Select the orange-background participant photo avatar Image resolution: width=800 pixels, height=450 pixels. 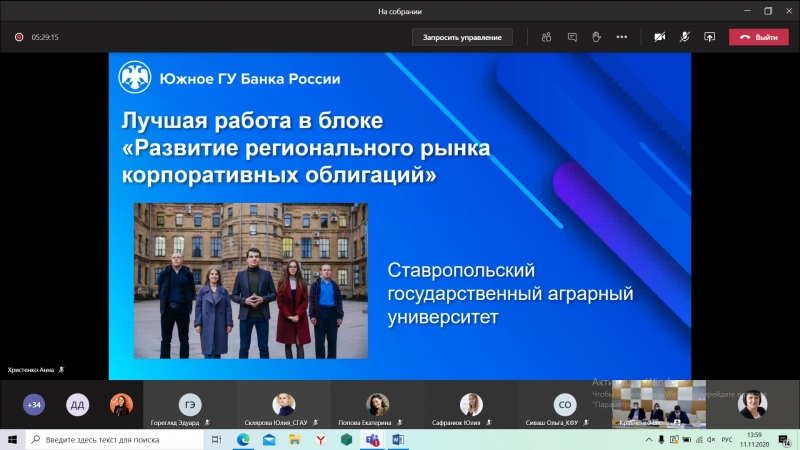click(121, 405)
